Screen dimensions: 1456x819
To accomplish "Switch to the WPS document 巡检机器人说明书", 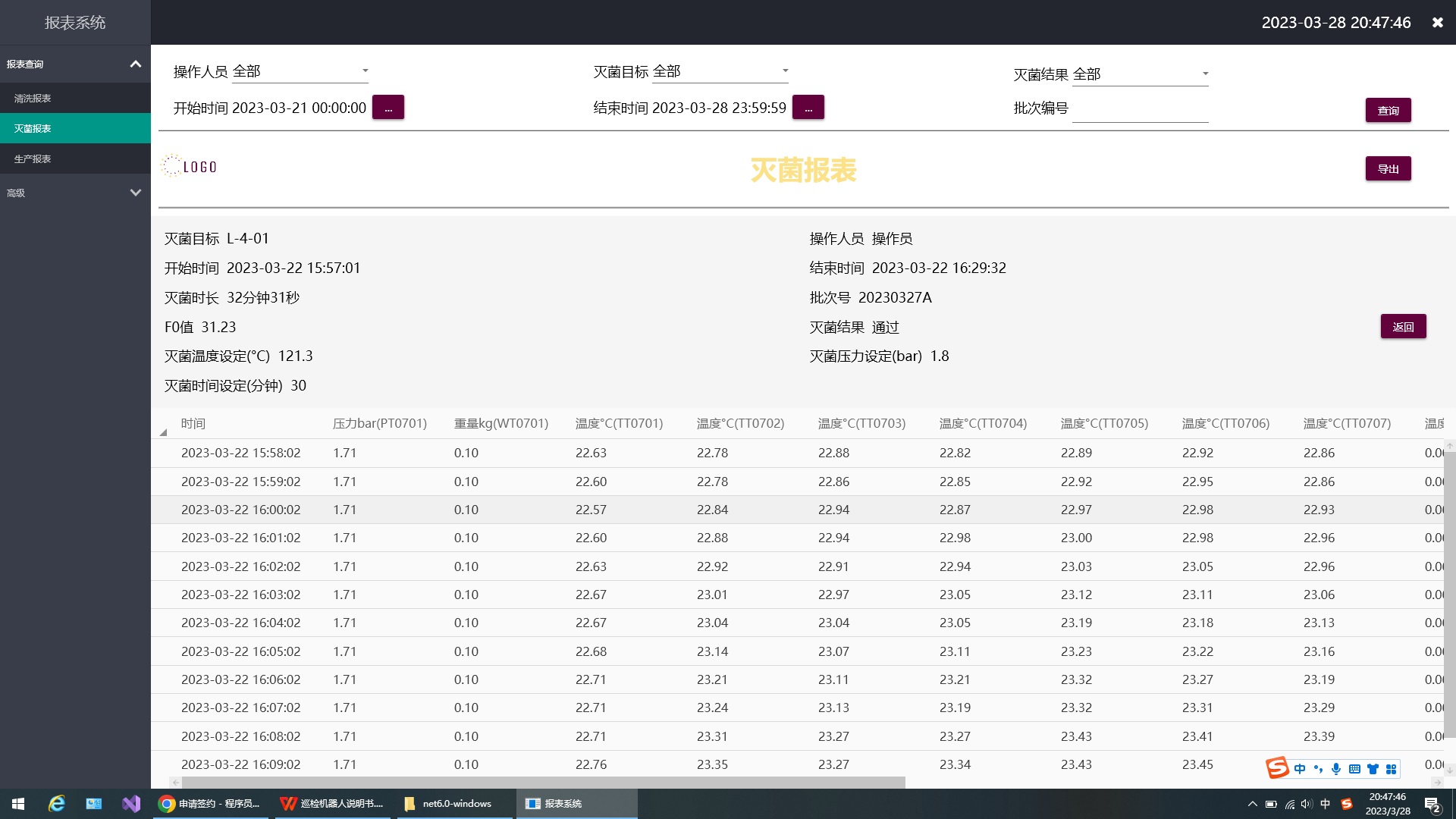I will click(331, 804).
